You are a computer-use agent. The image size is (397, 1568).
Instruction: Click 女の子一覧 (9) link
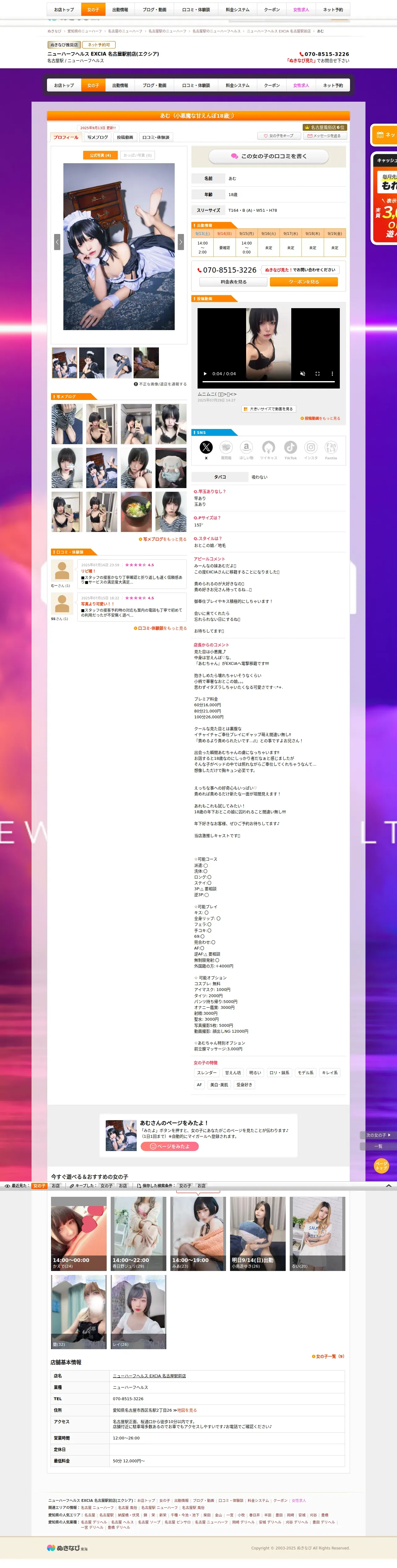coord(329,1356)
